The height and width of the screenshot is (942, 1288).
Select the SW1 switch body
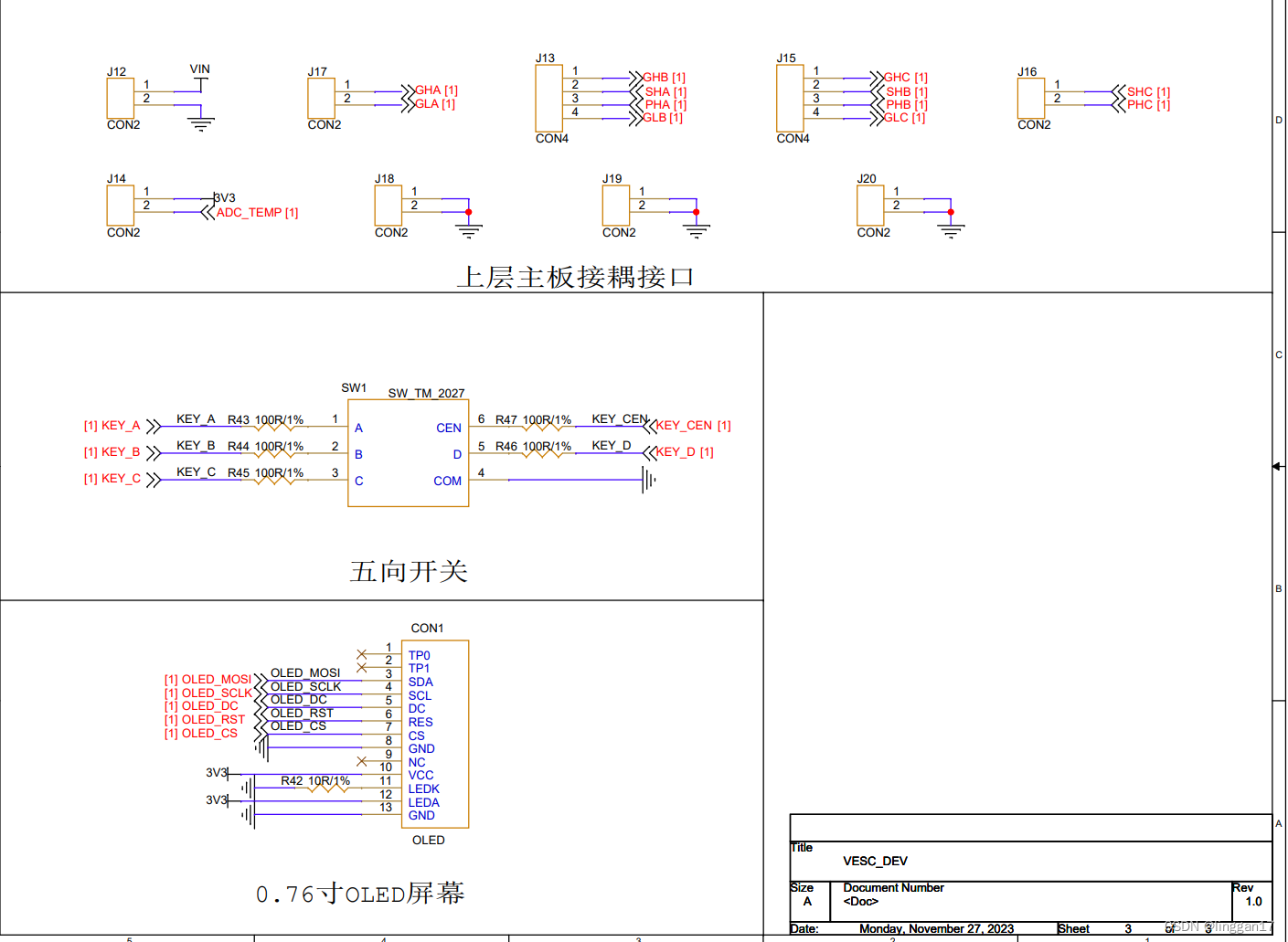(409, 453)
